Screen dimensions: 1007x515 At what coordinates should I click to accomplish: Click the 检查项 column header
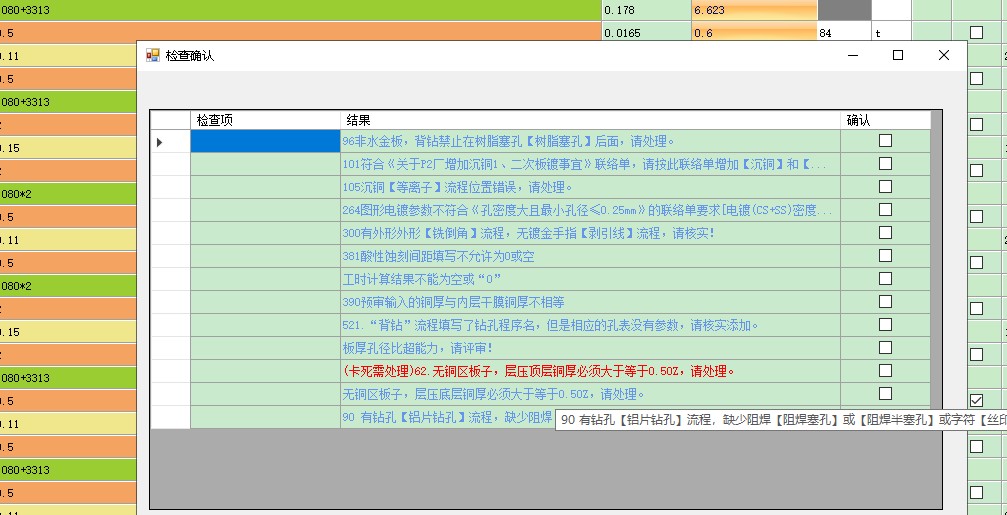(265, 120)
